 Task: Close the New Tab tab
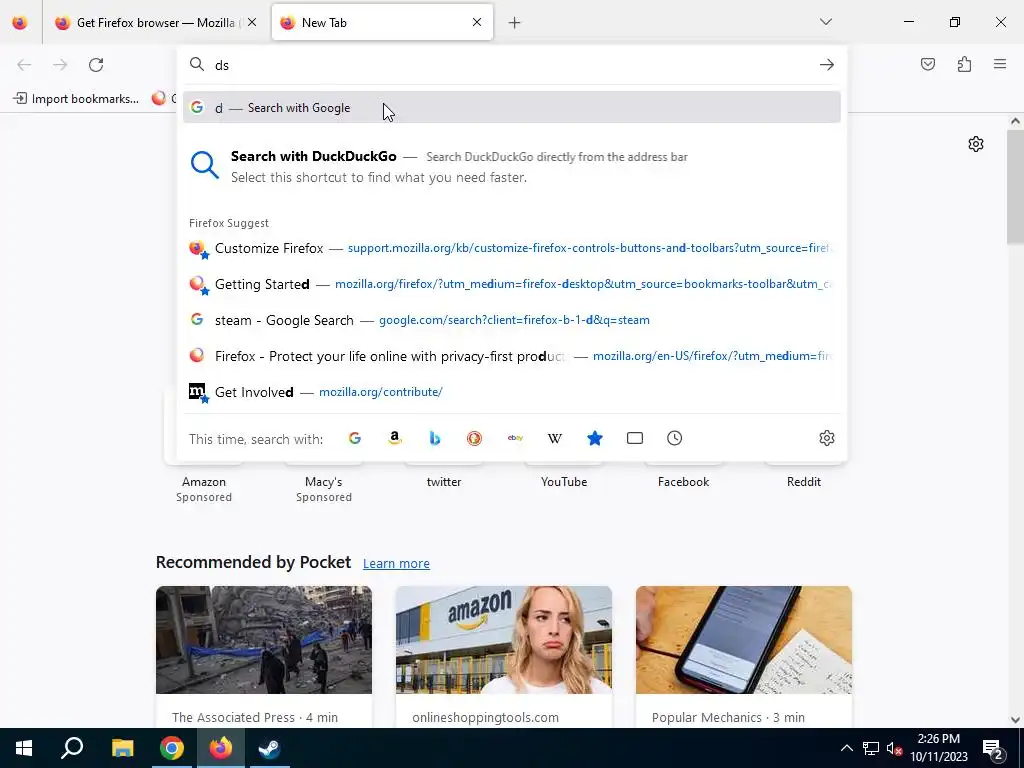477,22
